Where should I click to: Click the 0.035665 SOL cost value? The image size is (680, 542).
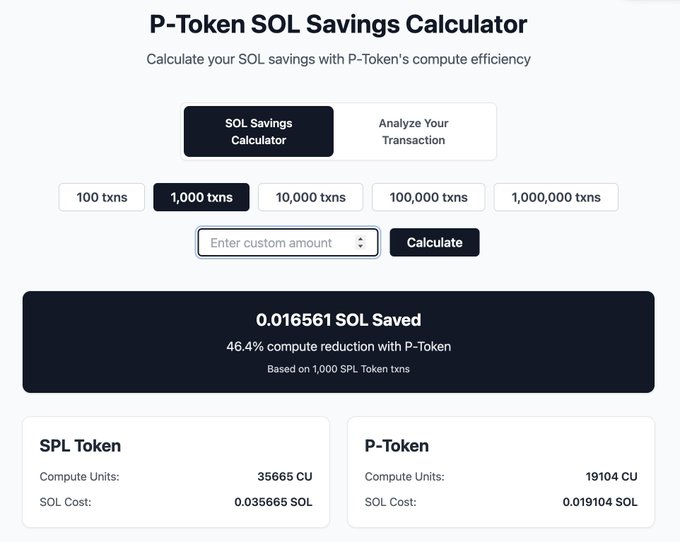pyautogui.click(x=273, y=502)
